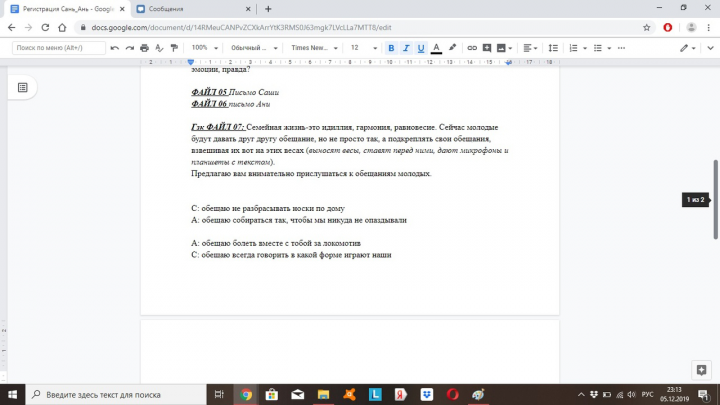The image size is (720, 405).
Task: Open Microsoft Store from the taskbar
Action: coord(272,394)
